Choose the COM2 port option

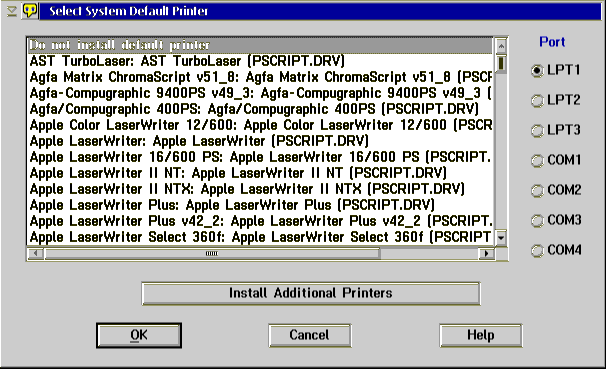click(x=556, y=190)
